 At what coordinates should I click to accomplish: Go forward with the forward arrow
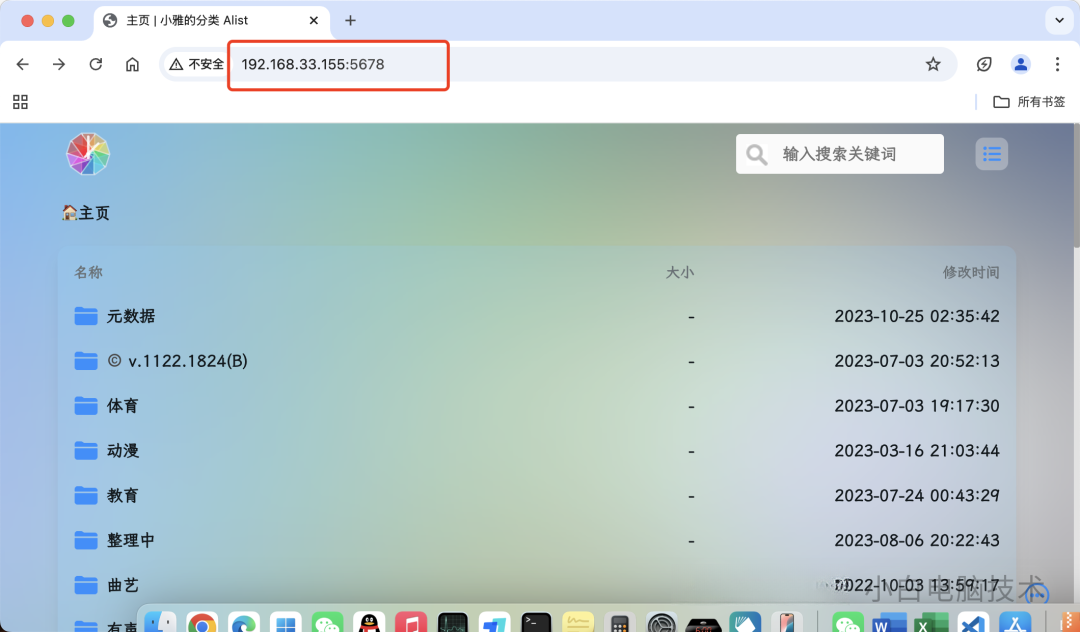pos(59,64)
